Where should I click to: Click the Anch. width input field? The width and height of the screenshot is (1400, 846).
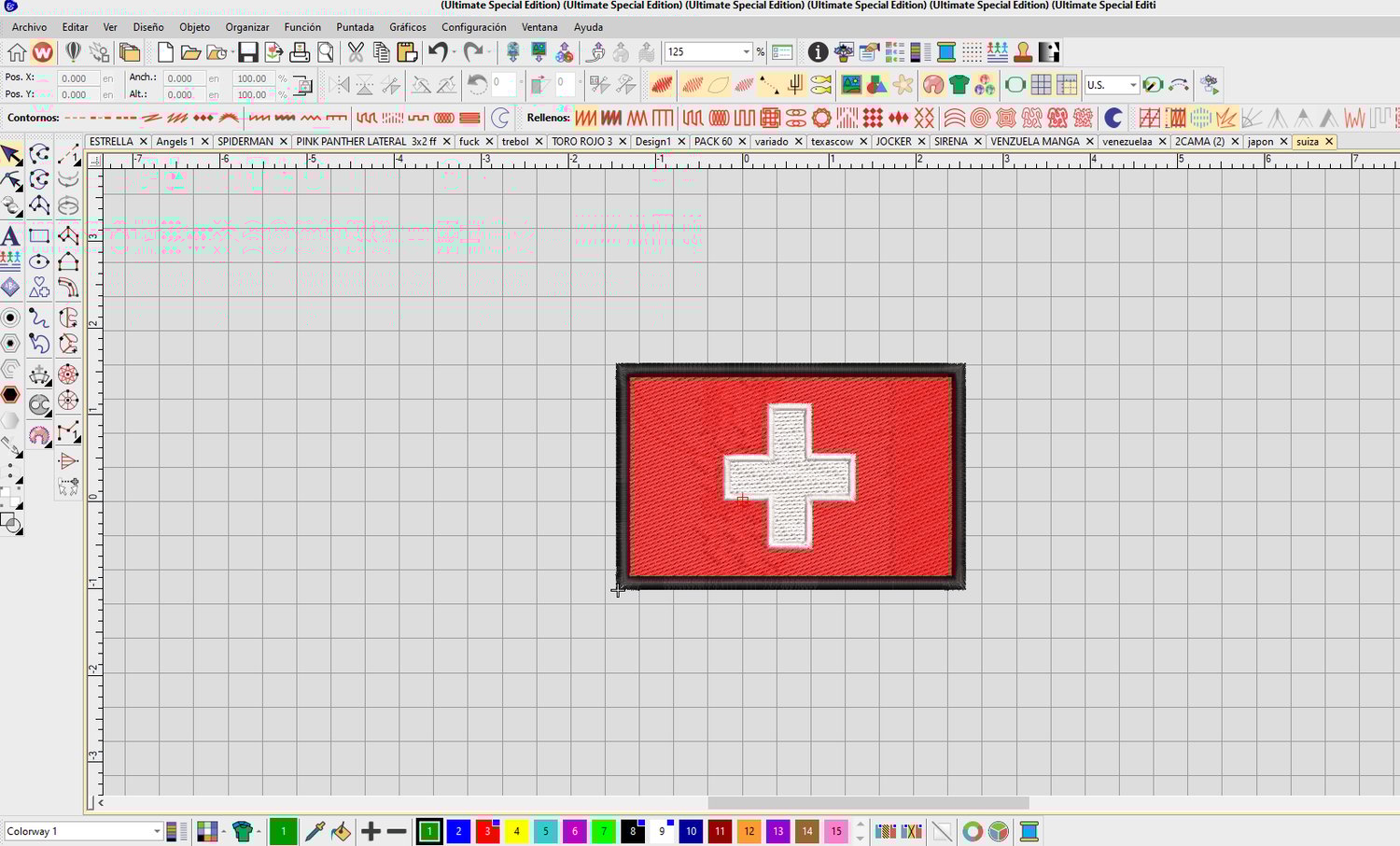coord(183,78)
